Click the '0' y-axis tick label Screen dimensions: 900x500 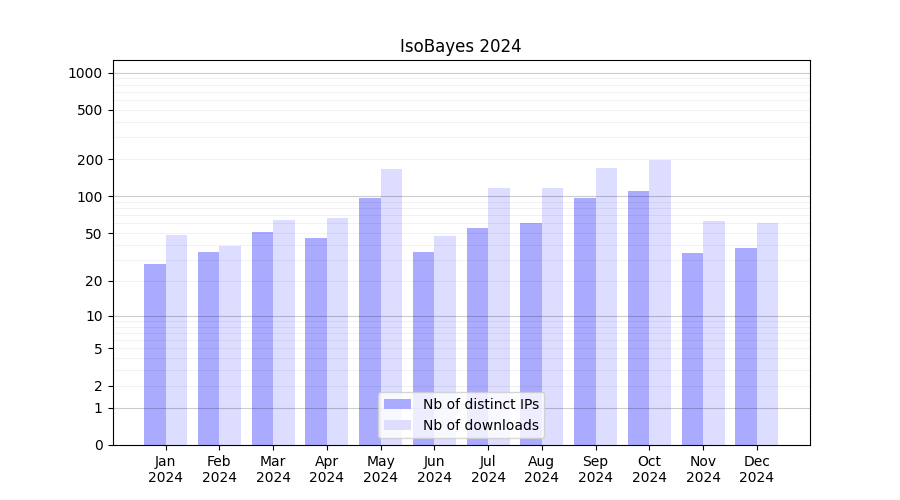(98, 445)
